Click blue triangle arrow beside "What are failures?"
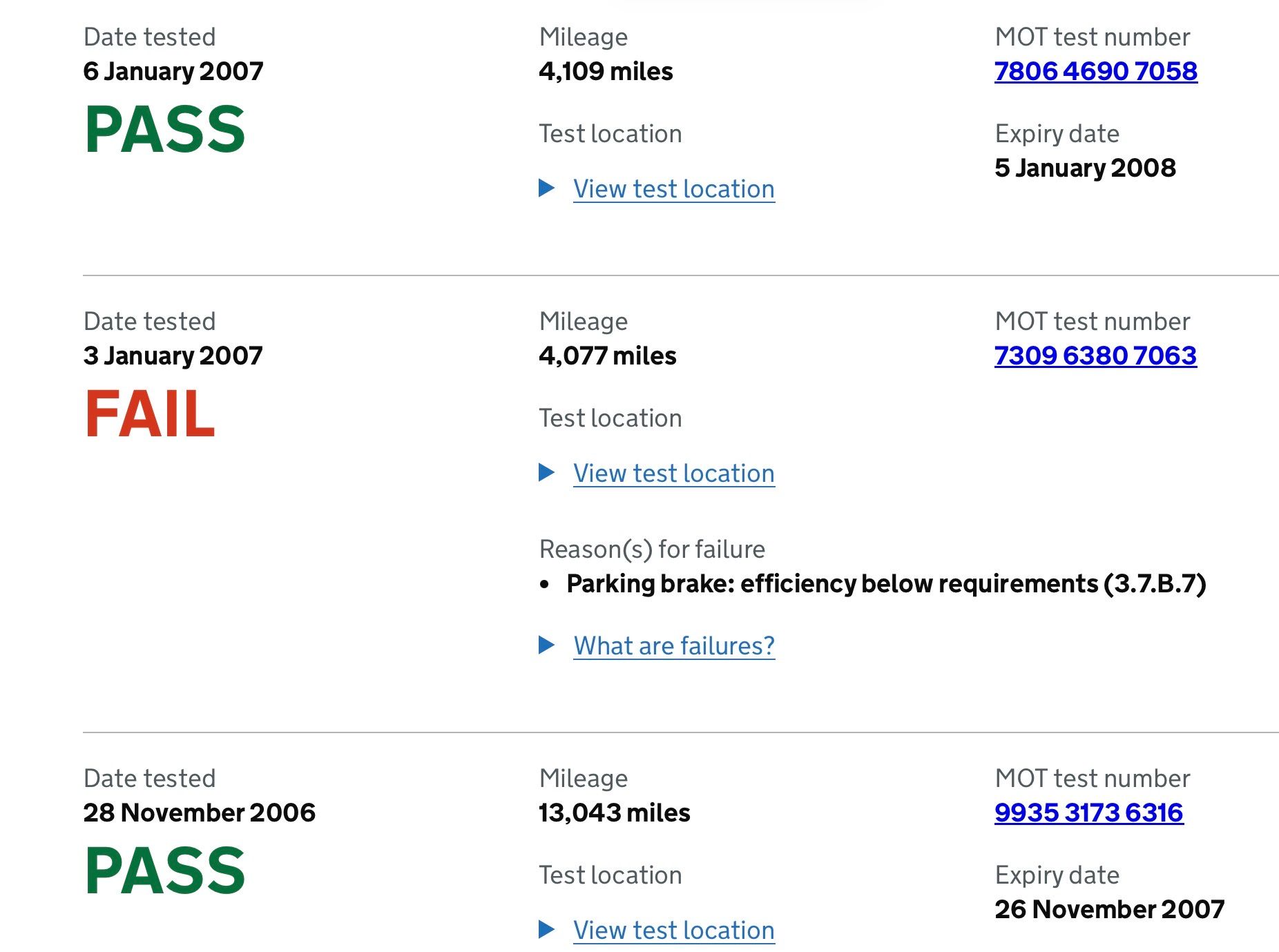Image resolution: width=1279 pixels, height=952 pixels. point(546,645)
